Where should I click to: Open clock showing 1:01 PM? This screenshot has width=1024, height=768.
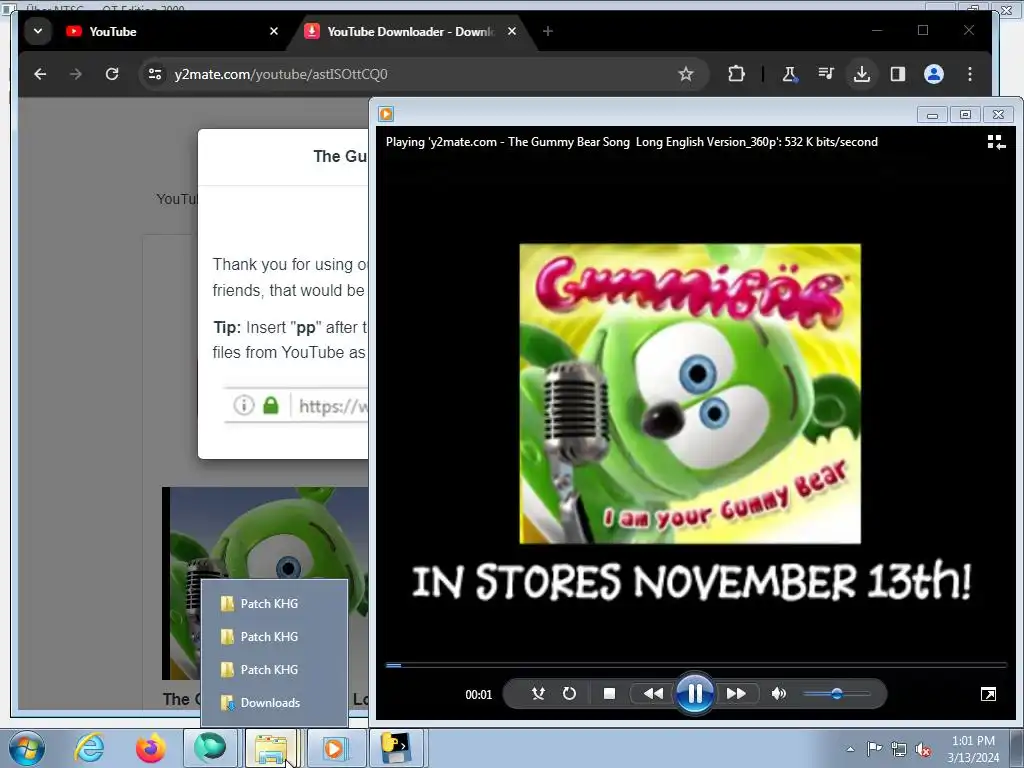973,749
